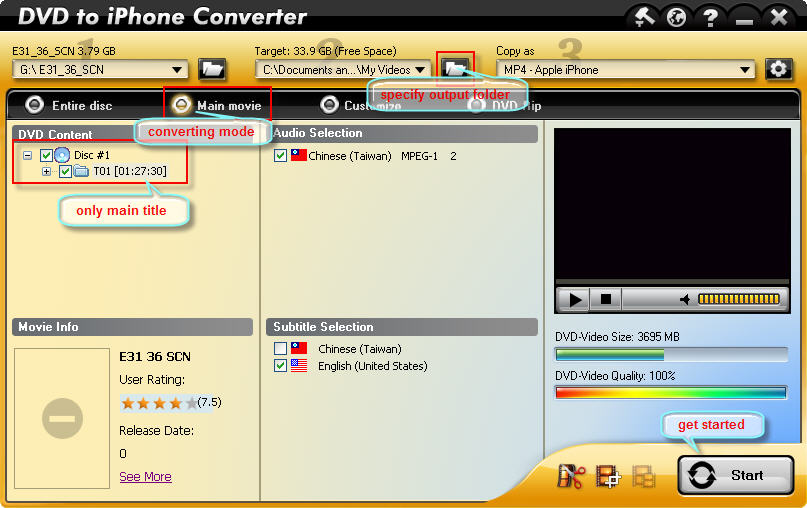This screenshot has height=508, width=807.
Task: Close the DVD to iPhone Converter window
Action: [779, 17]
